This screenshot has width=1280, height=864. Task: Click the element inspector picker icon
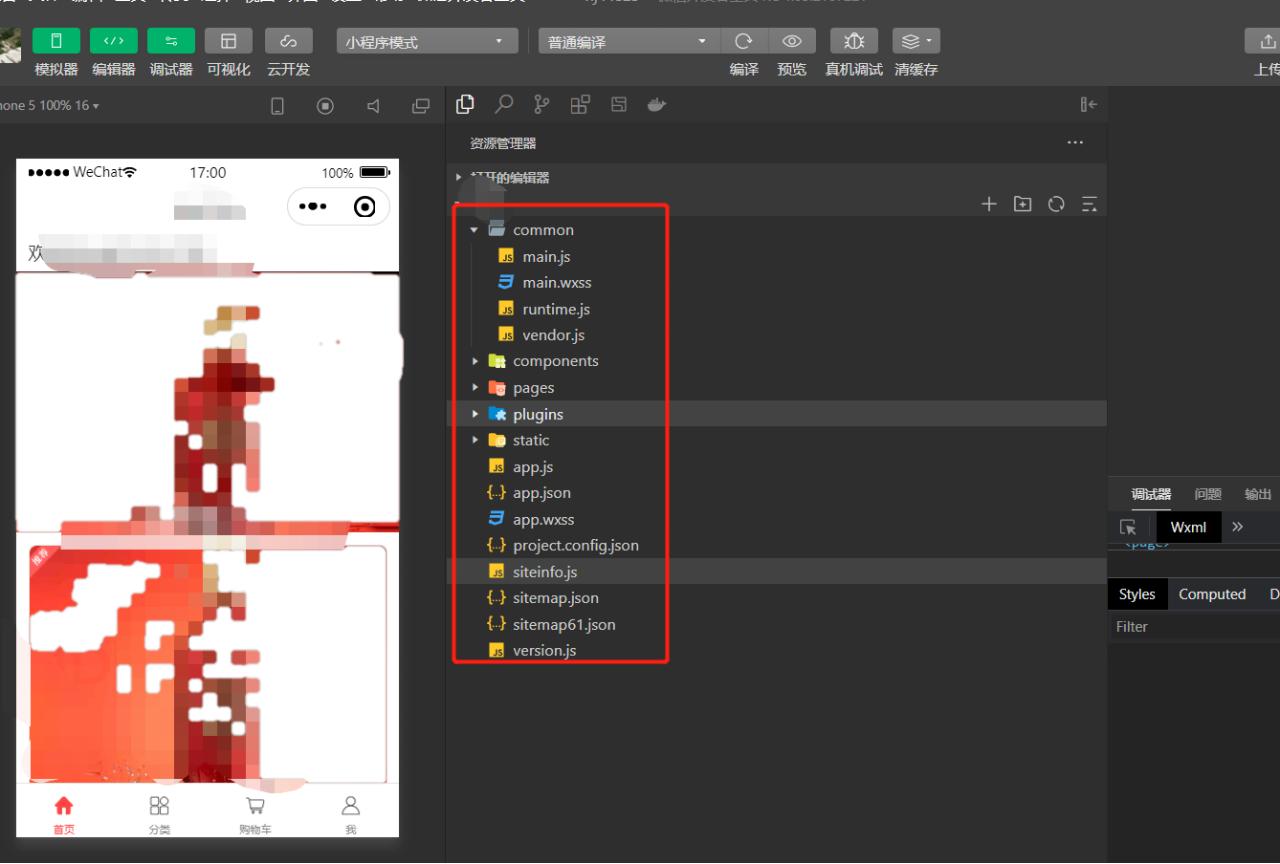tap(1128, 527)
